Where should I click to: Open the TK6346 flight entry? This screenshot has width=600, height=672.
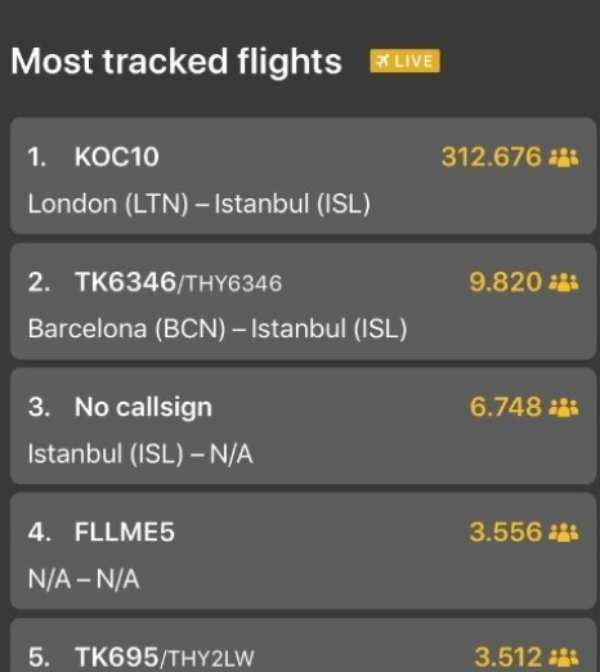click(x=303, y=301)
